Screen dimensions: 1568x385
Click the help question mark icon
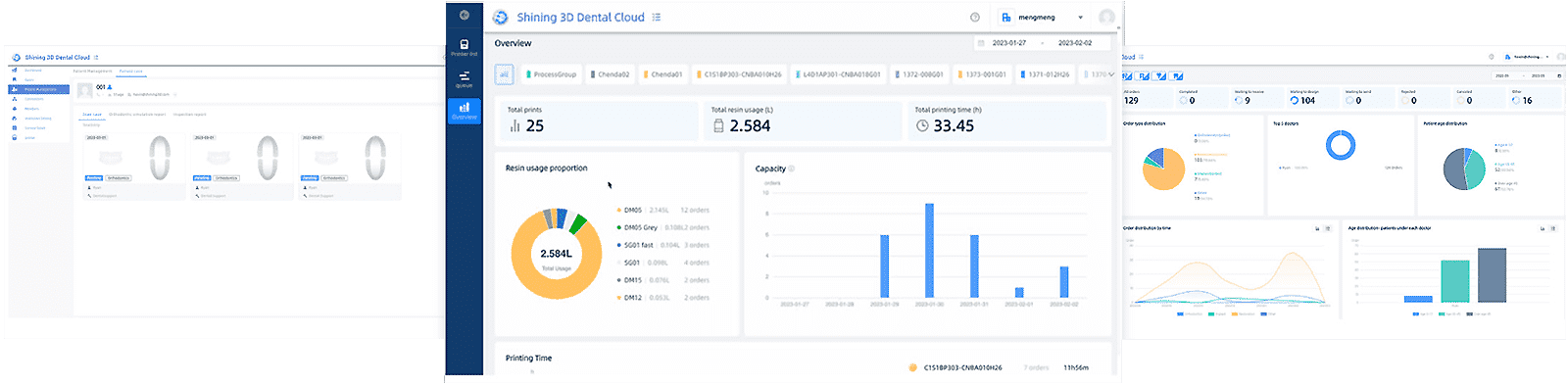tap(975, 17)
